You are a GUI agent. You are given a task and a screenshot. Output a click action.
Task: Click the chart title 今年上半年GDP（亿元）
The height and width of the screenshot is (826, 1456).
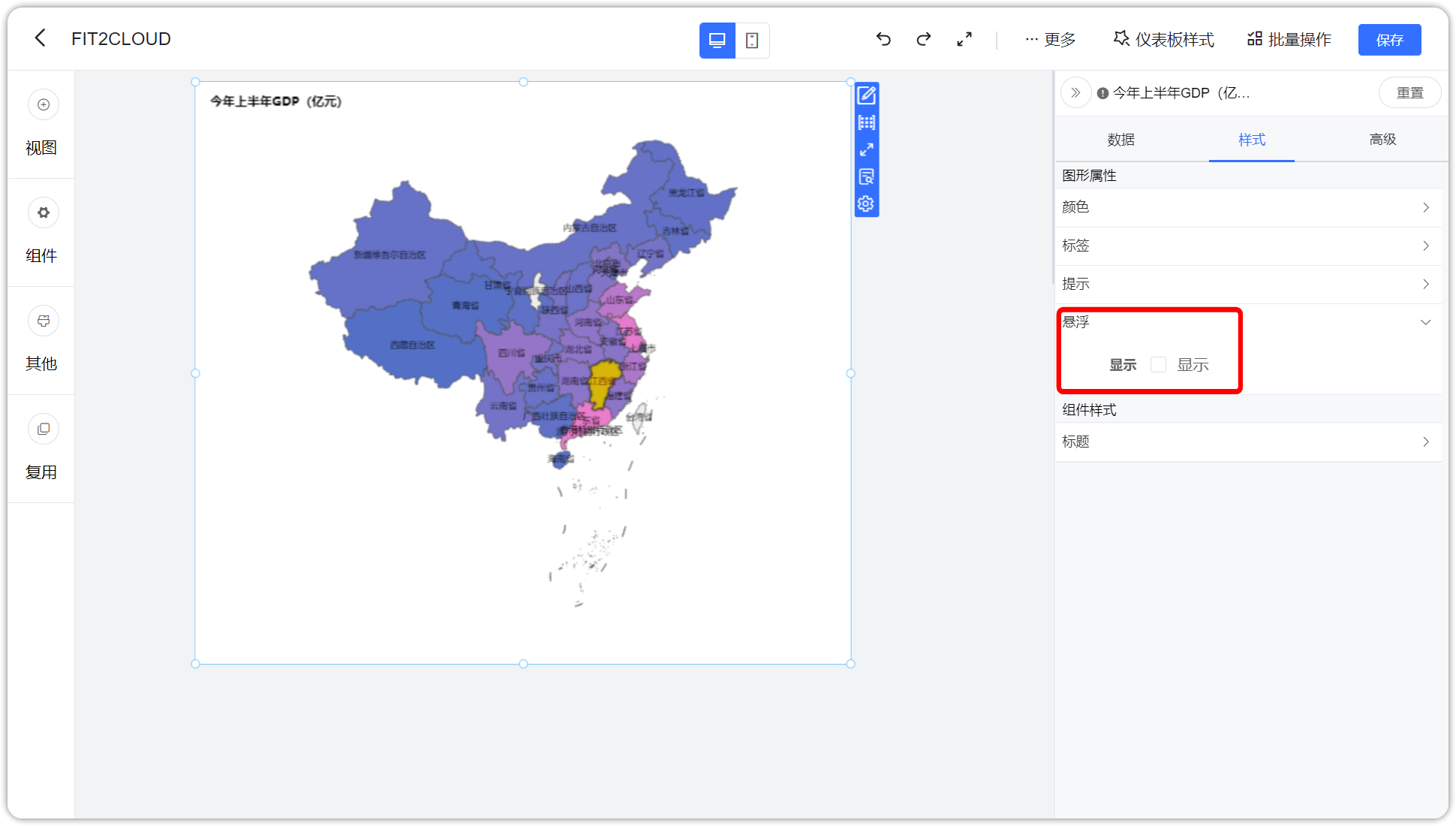pyautogui.click(x=276, y=101)
